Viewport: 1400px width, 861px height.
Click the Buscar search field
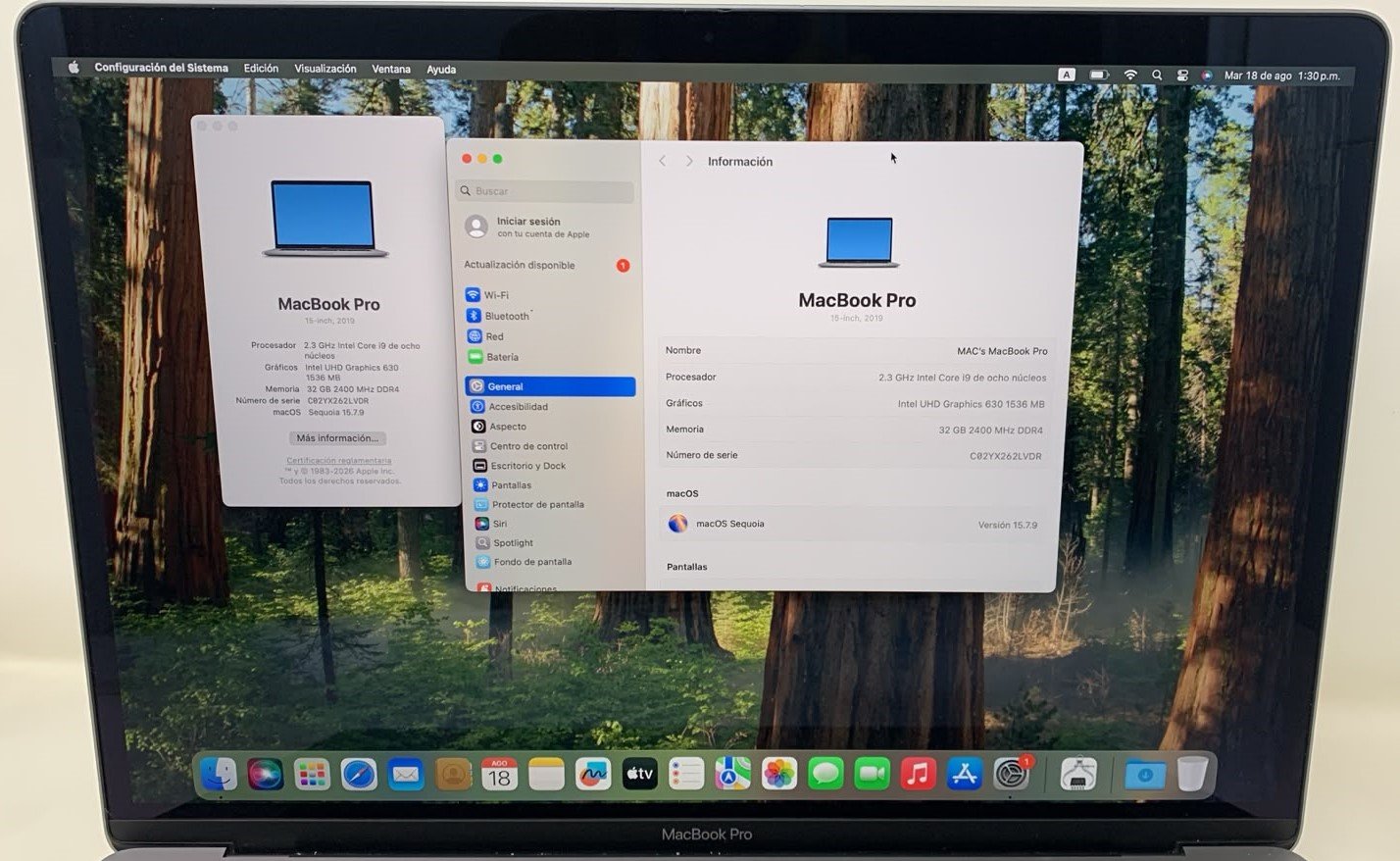coord(545,191)
